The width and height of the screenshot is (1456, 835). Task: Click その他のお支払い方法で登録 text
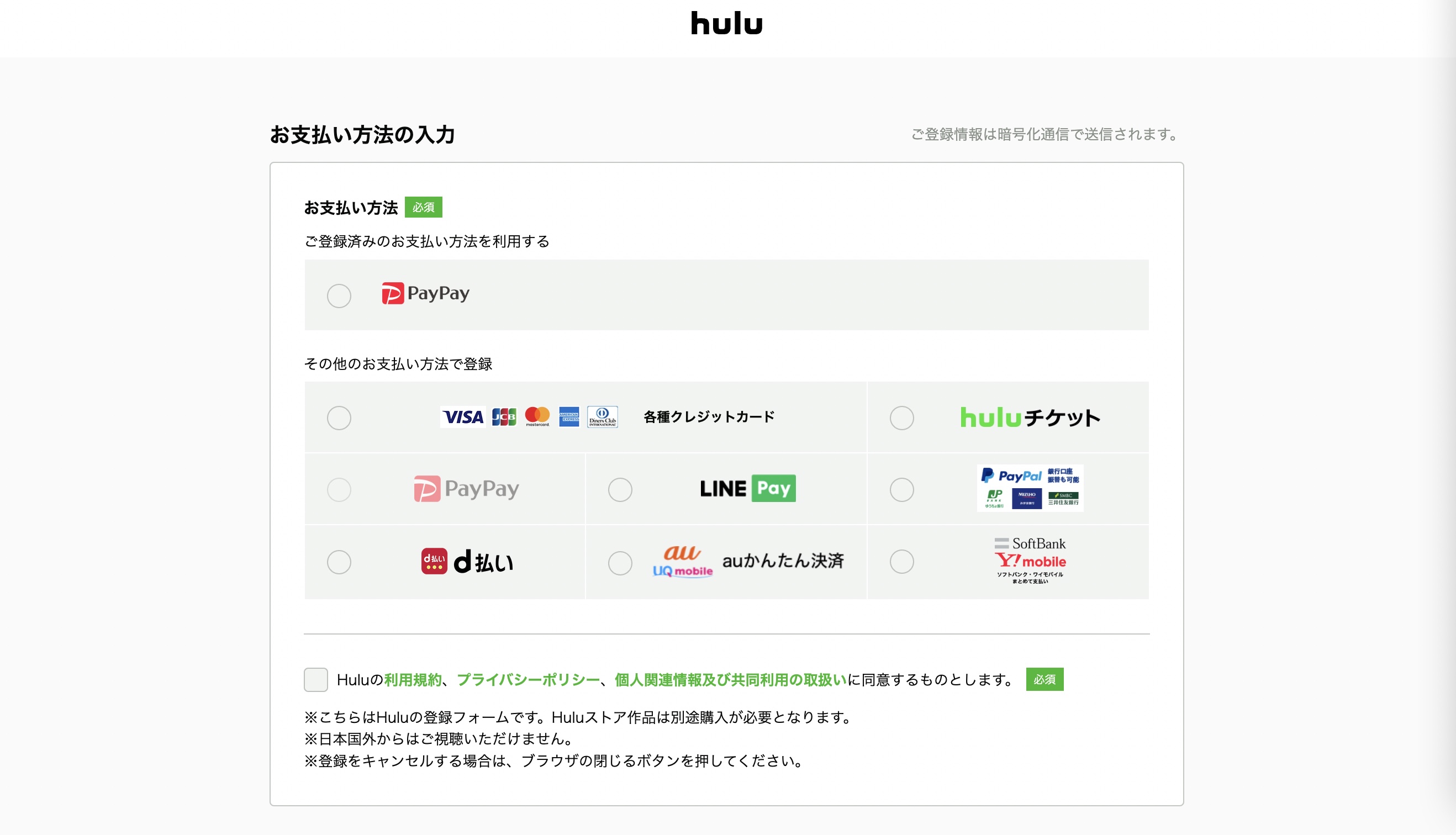pyautogui.click(x=398, y=364)
